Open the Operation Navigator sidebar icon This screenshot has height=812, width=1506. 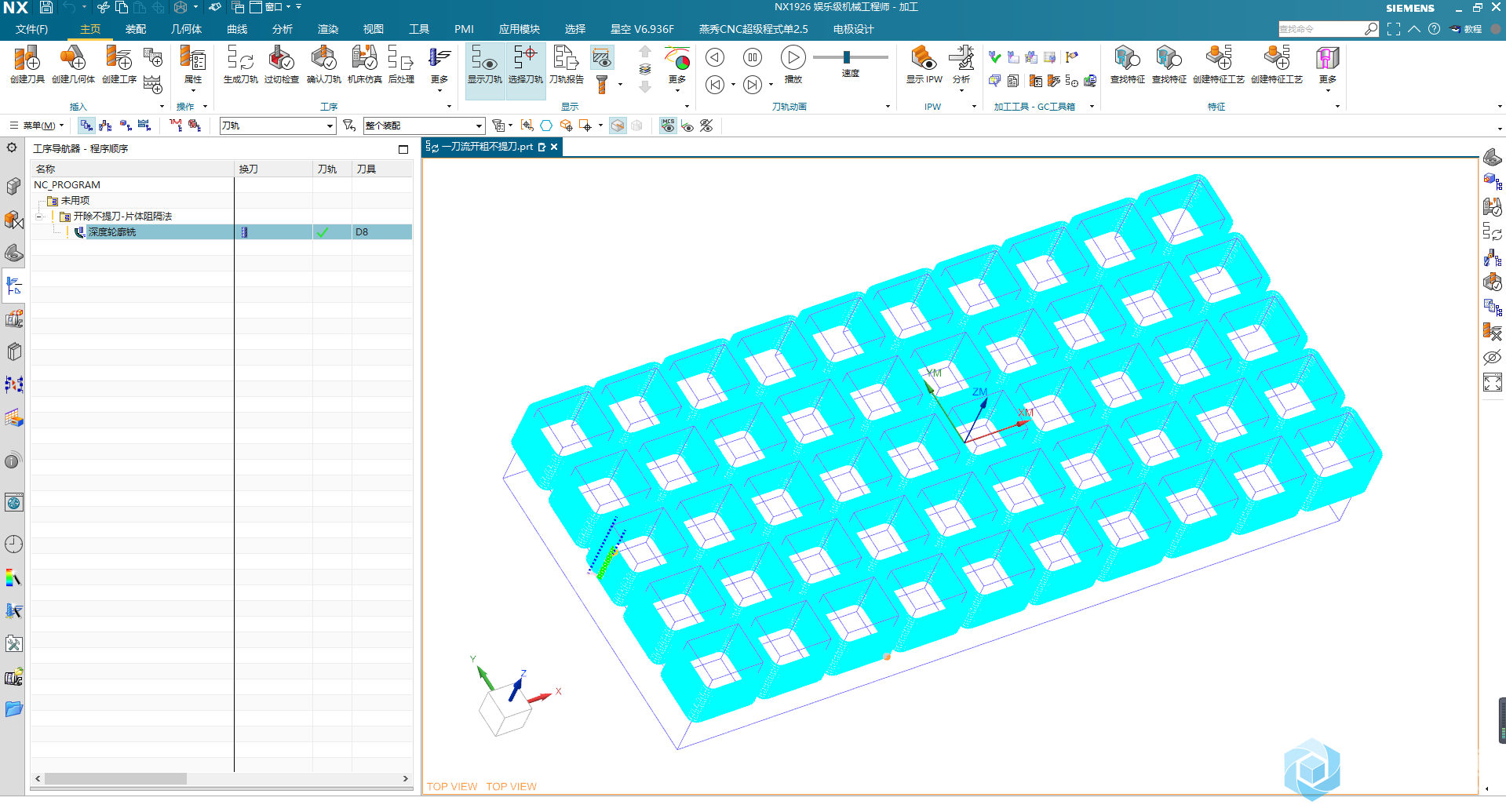pos(13,286)
